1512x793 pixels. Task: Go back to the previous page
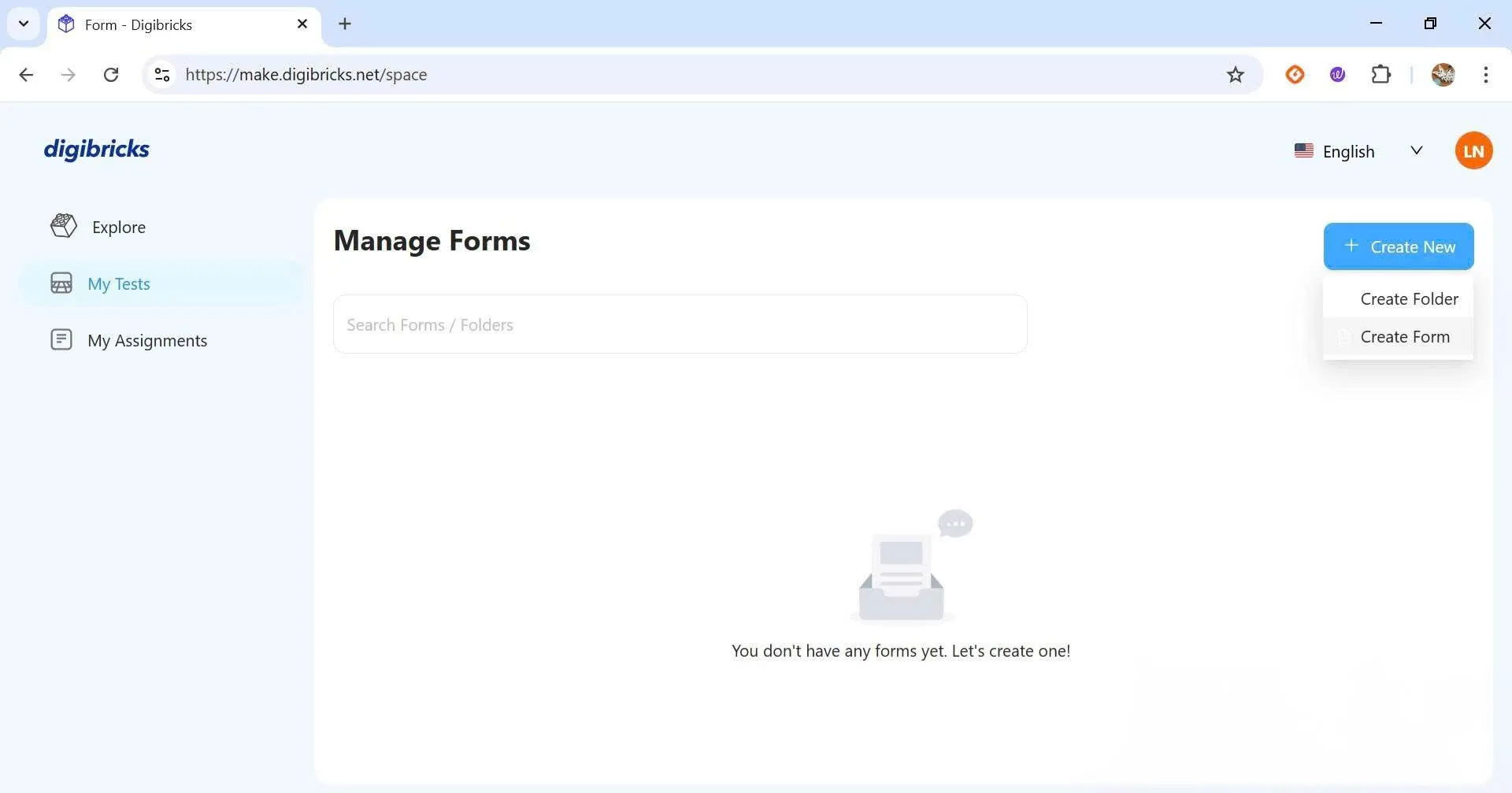pos(26,75)
